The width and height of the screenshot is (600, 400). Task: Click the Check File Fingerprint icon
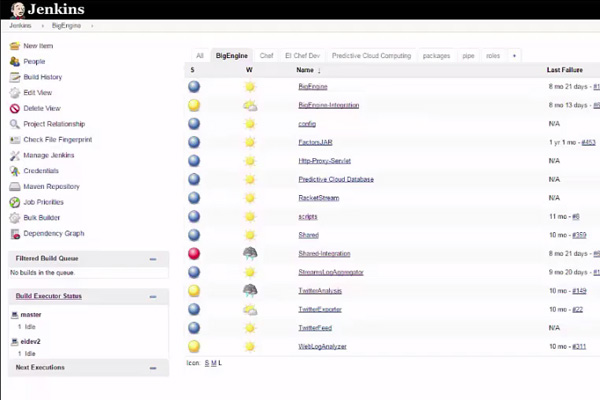click(15, 140)
